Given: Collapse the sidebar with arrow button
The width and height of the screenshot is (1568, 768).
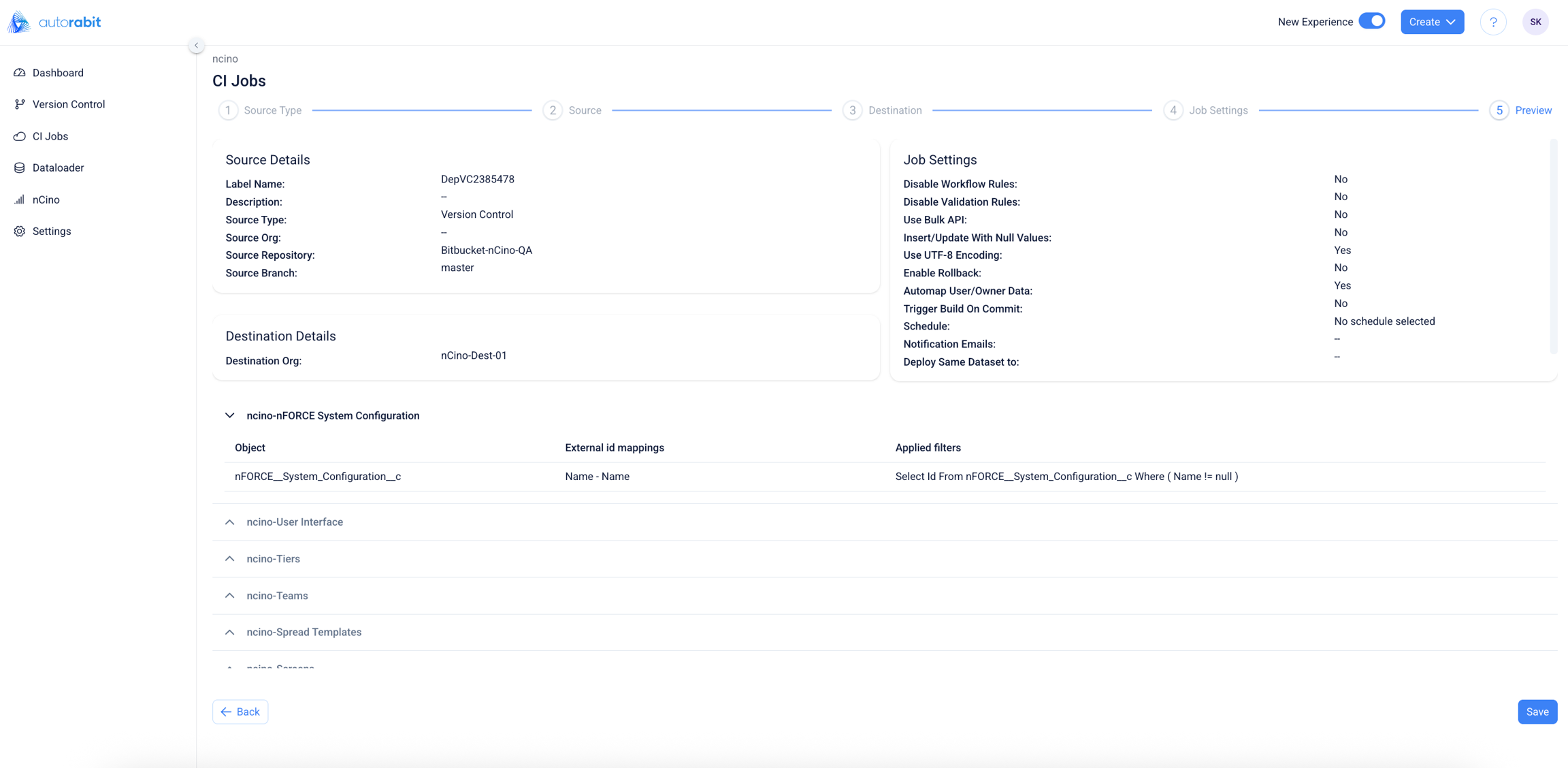Looking at the screenshot, I should pyautogui.click(x=196, y=46).
